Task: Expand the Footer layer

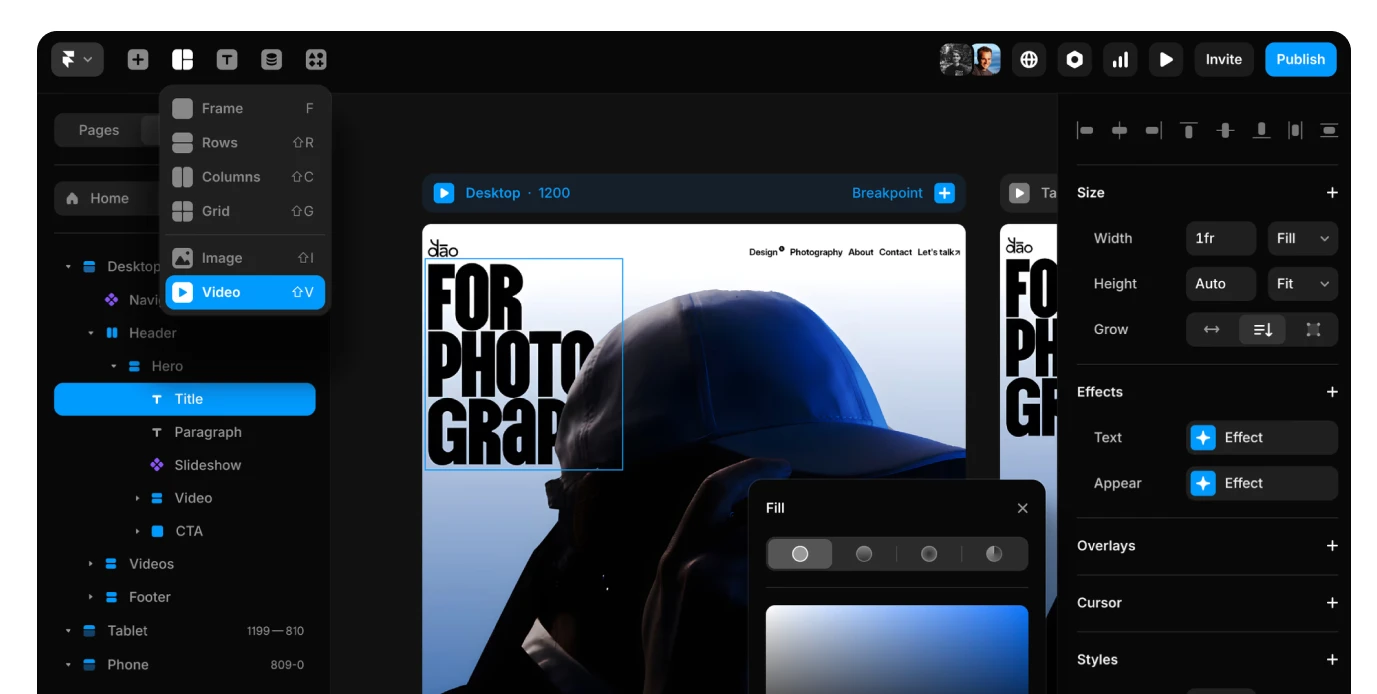Action: click(x=90, y=597)
